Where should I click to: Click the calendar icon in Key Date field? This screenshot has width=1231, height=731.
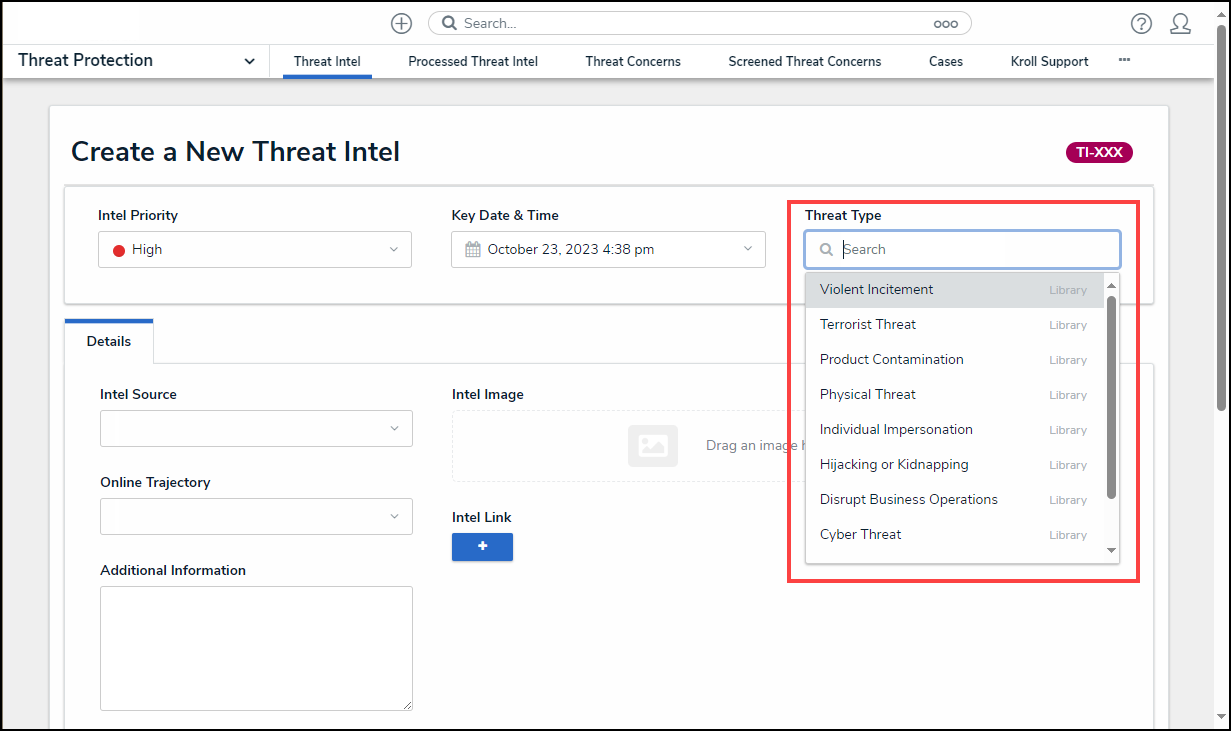coord(473,249)
